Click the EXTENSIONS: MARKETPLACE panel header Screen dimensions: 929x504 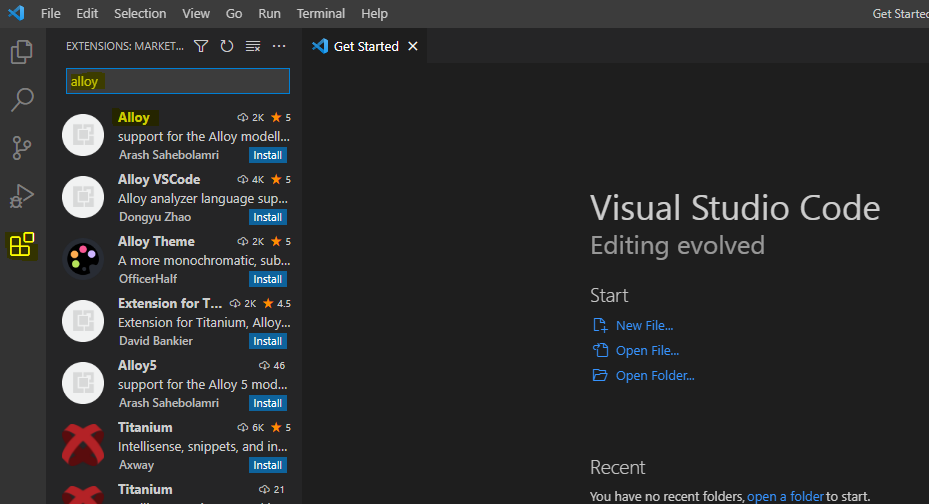click(125, 46)
